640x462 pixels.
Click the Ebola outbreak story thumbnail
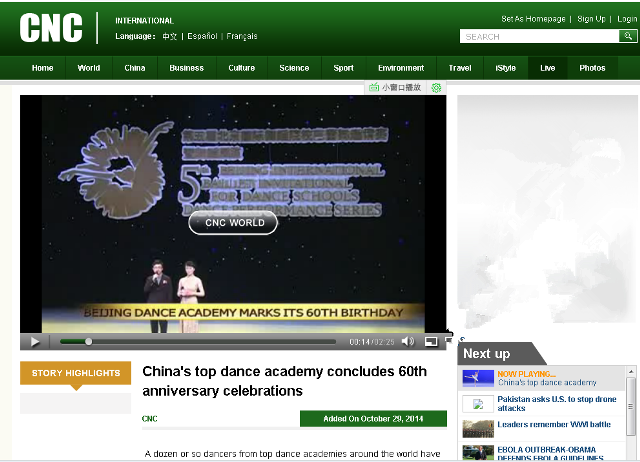coord(478,453)
